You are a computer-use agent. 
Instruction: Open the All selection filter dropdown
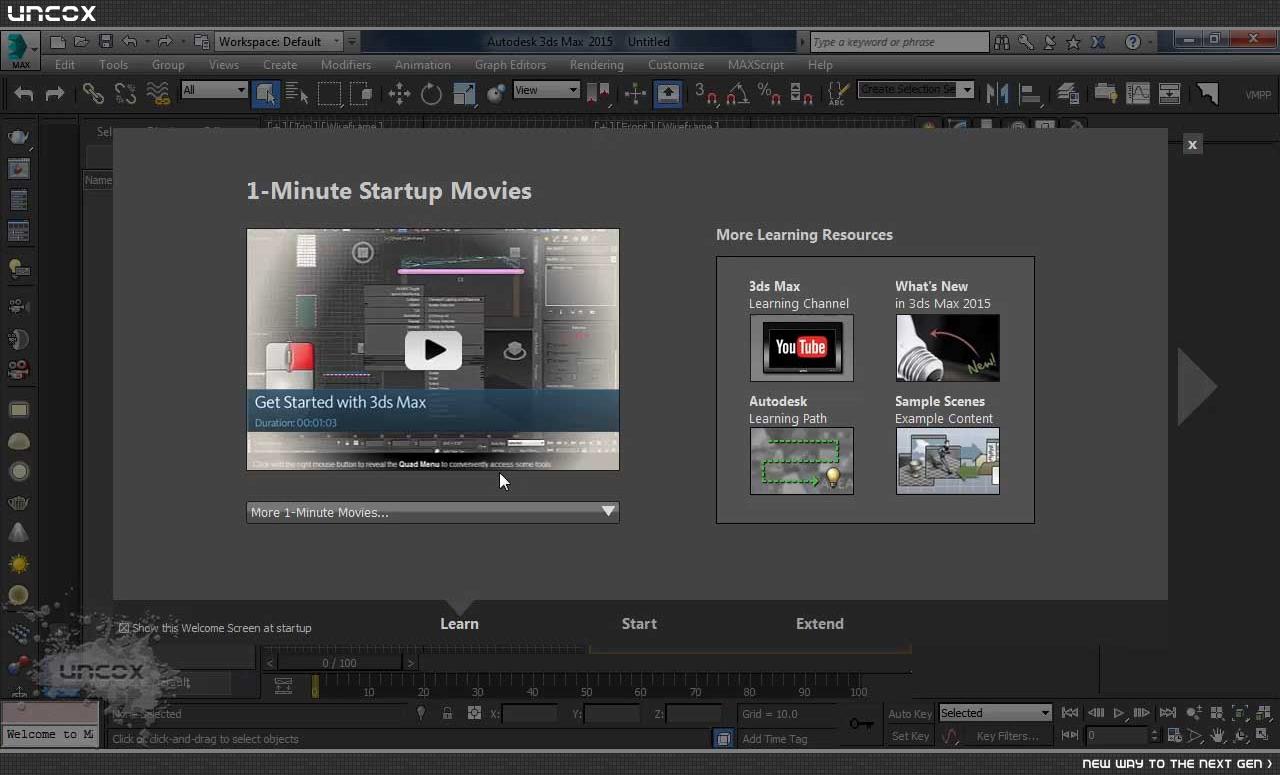click(214, 90)
